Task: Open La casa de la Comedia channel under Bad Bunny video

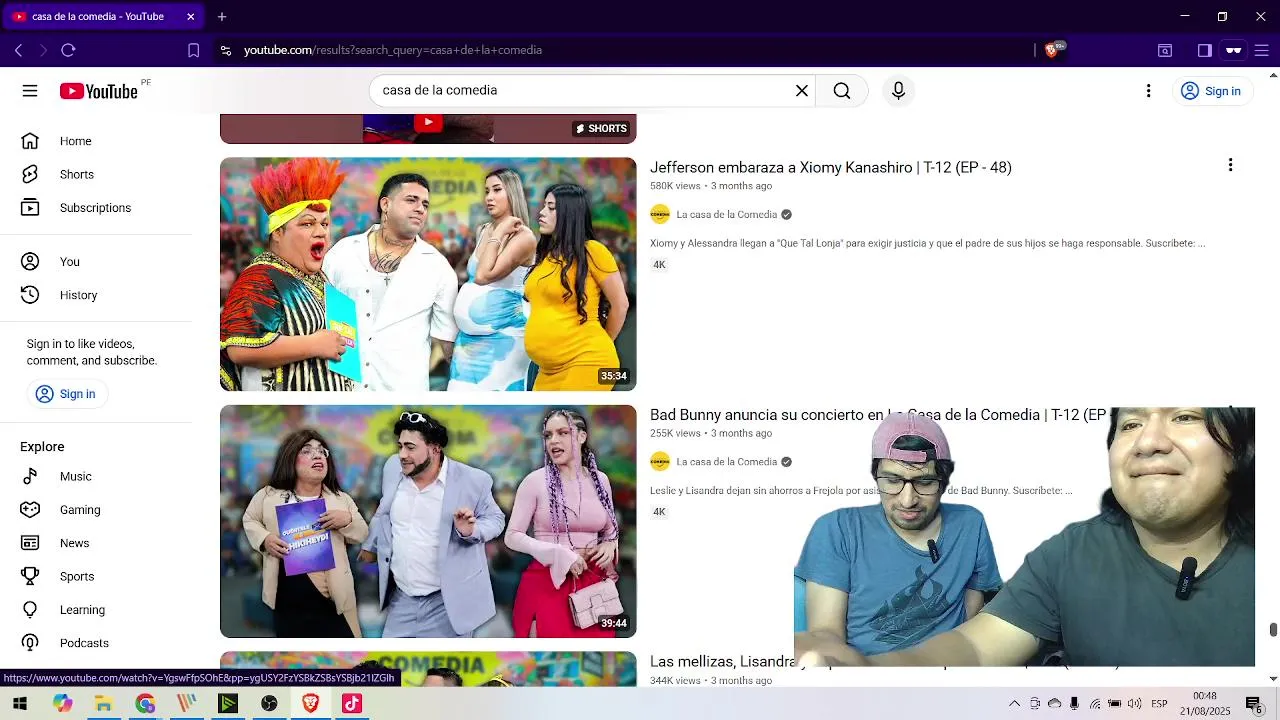Action: [x=726, y=462]
